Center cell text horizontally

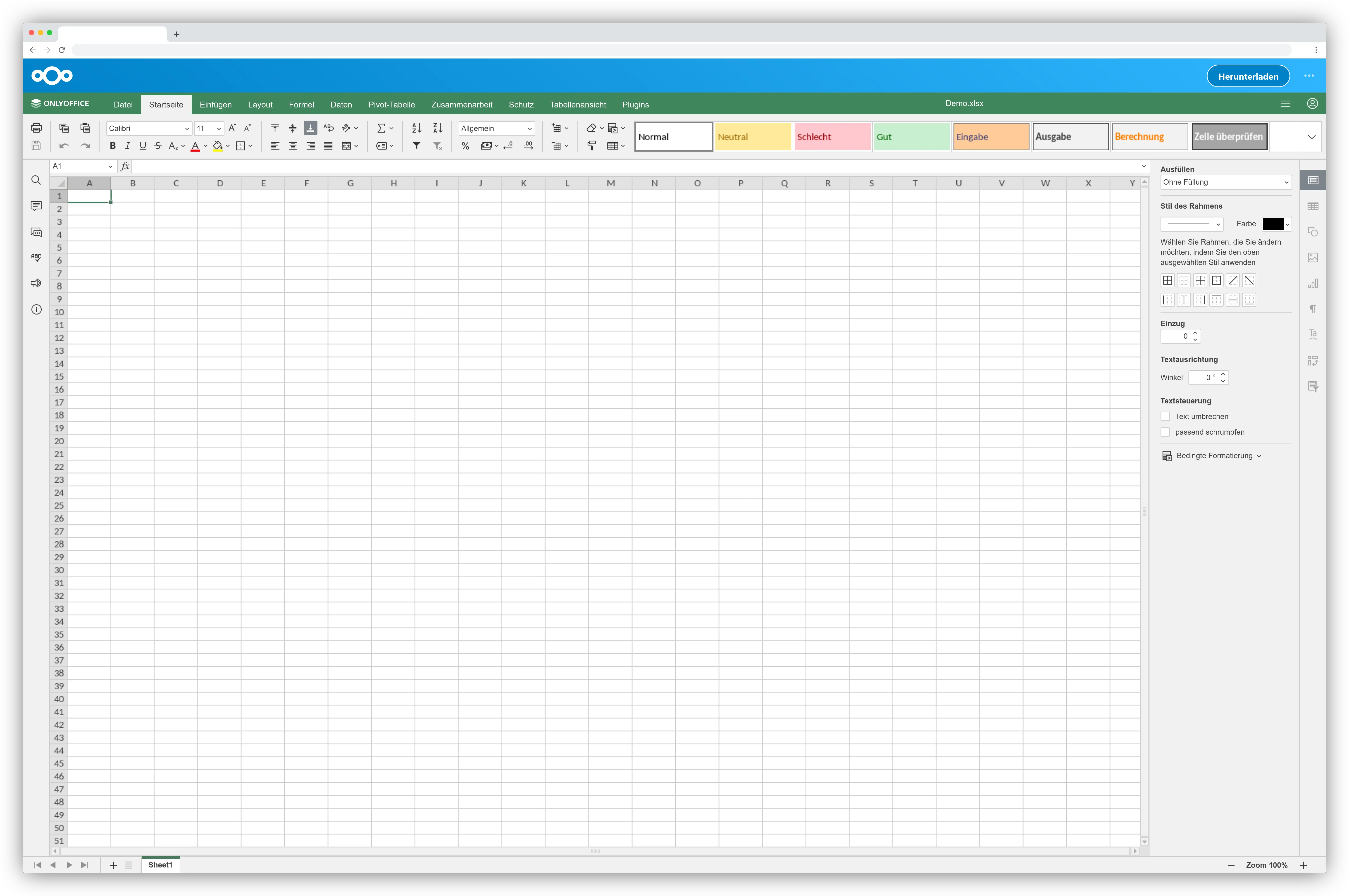293,146
